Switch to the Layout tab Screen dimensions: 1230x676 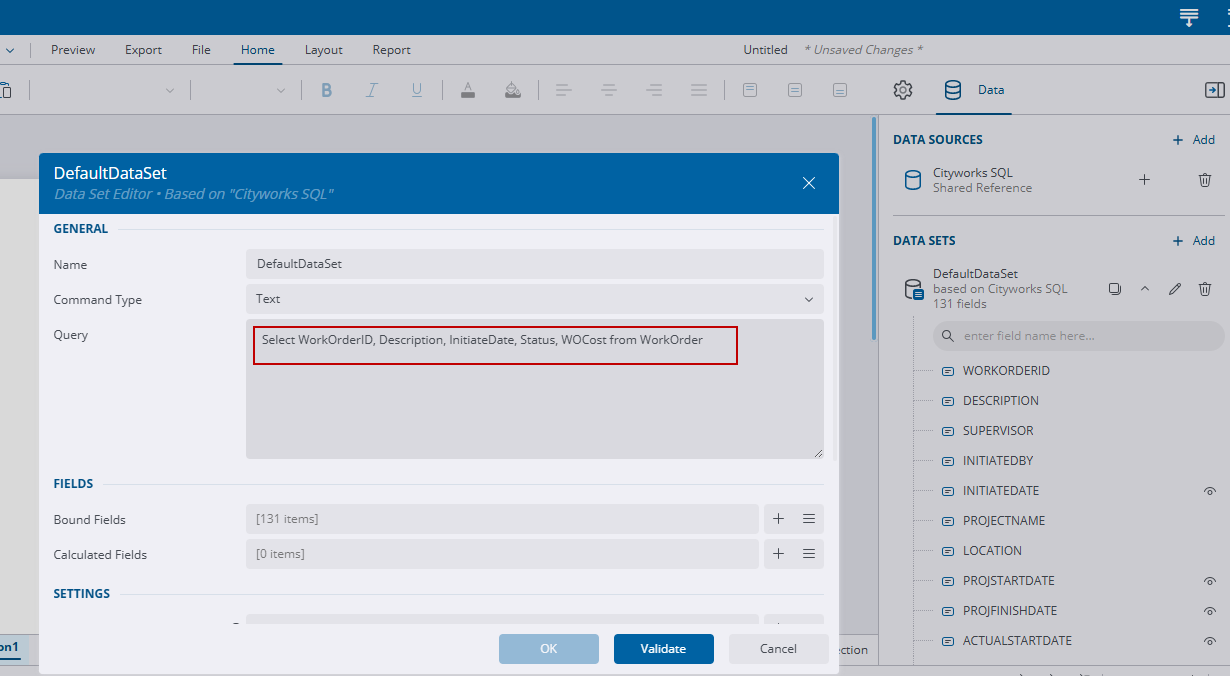323,50
